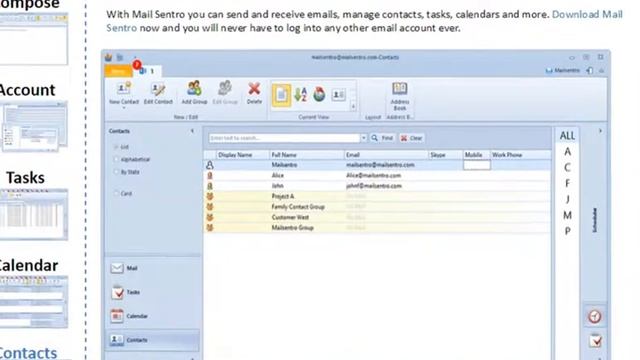The image size is (640, 360).
Task: Click the Alice@mailsentro.com email cell
Action: (x=373, y=176)
